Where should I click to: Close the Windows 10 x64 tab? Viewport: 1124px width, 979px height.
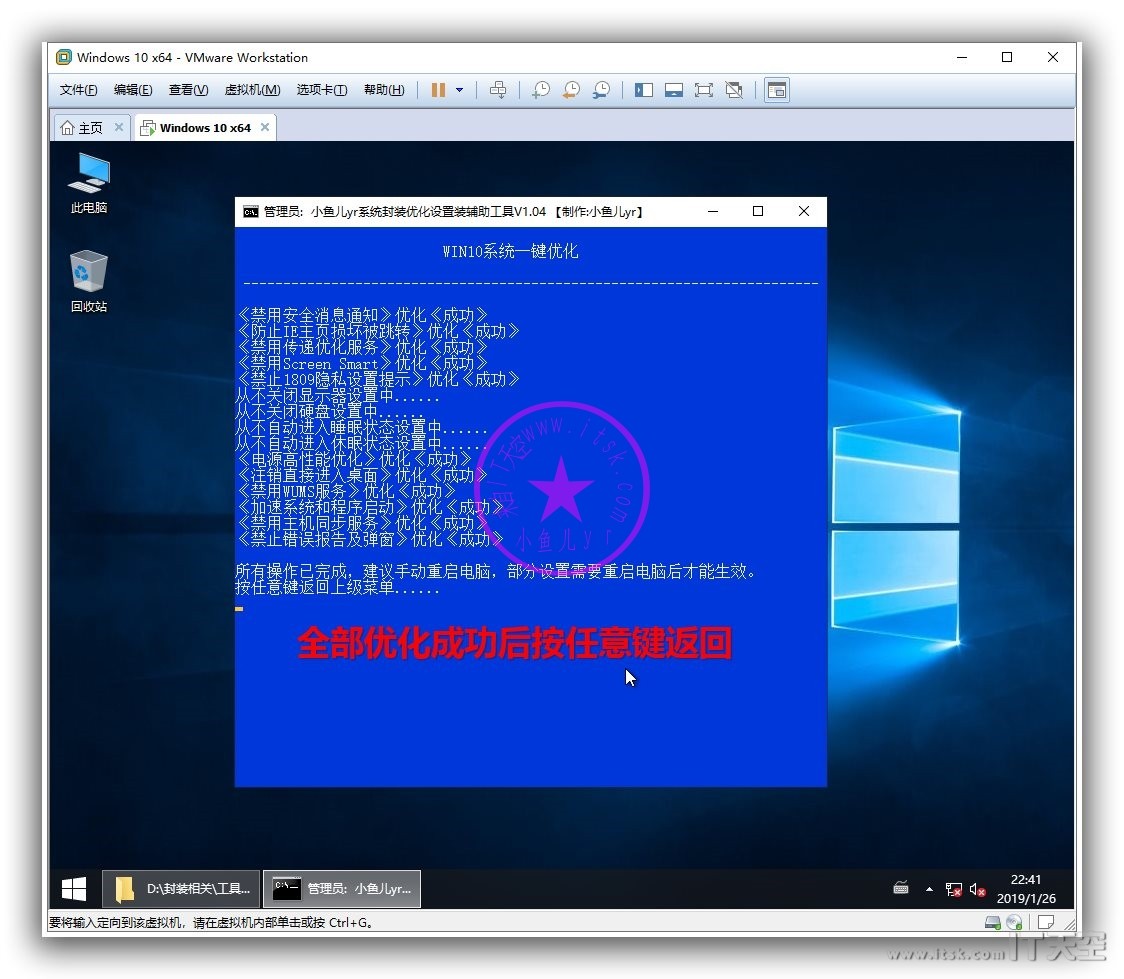(x=265, y=127)
